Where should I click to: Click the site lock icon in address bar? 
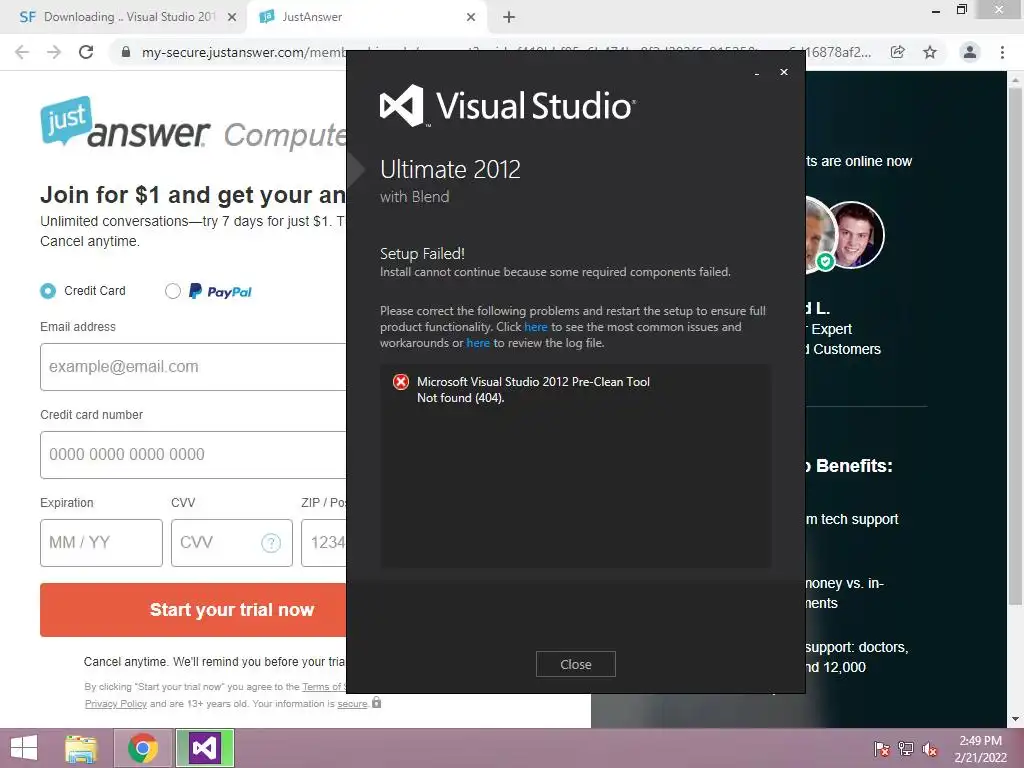pyautogui.click(x=126, y=52)
